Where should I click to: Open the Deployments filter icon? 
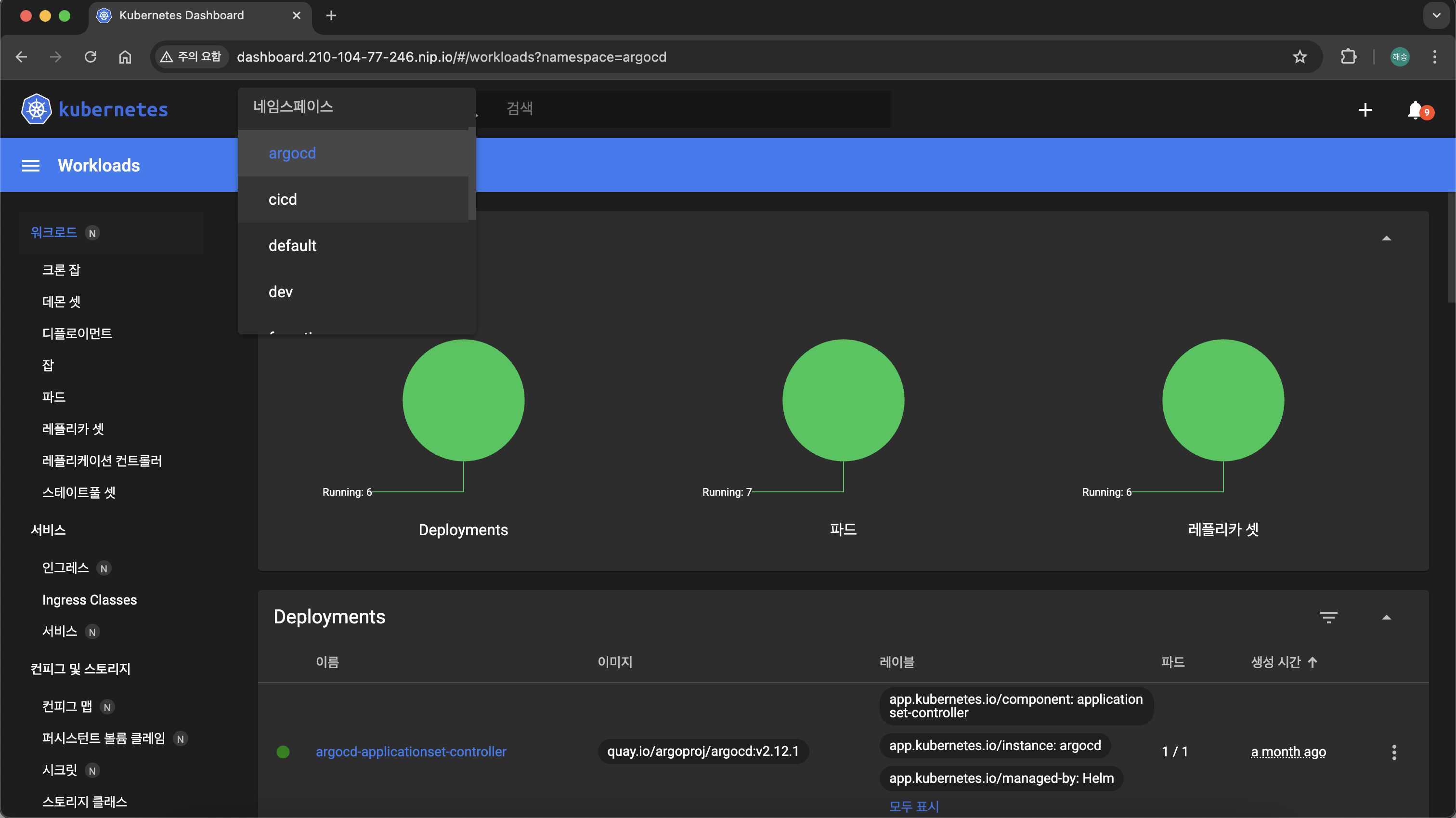coord(1328,617)
